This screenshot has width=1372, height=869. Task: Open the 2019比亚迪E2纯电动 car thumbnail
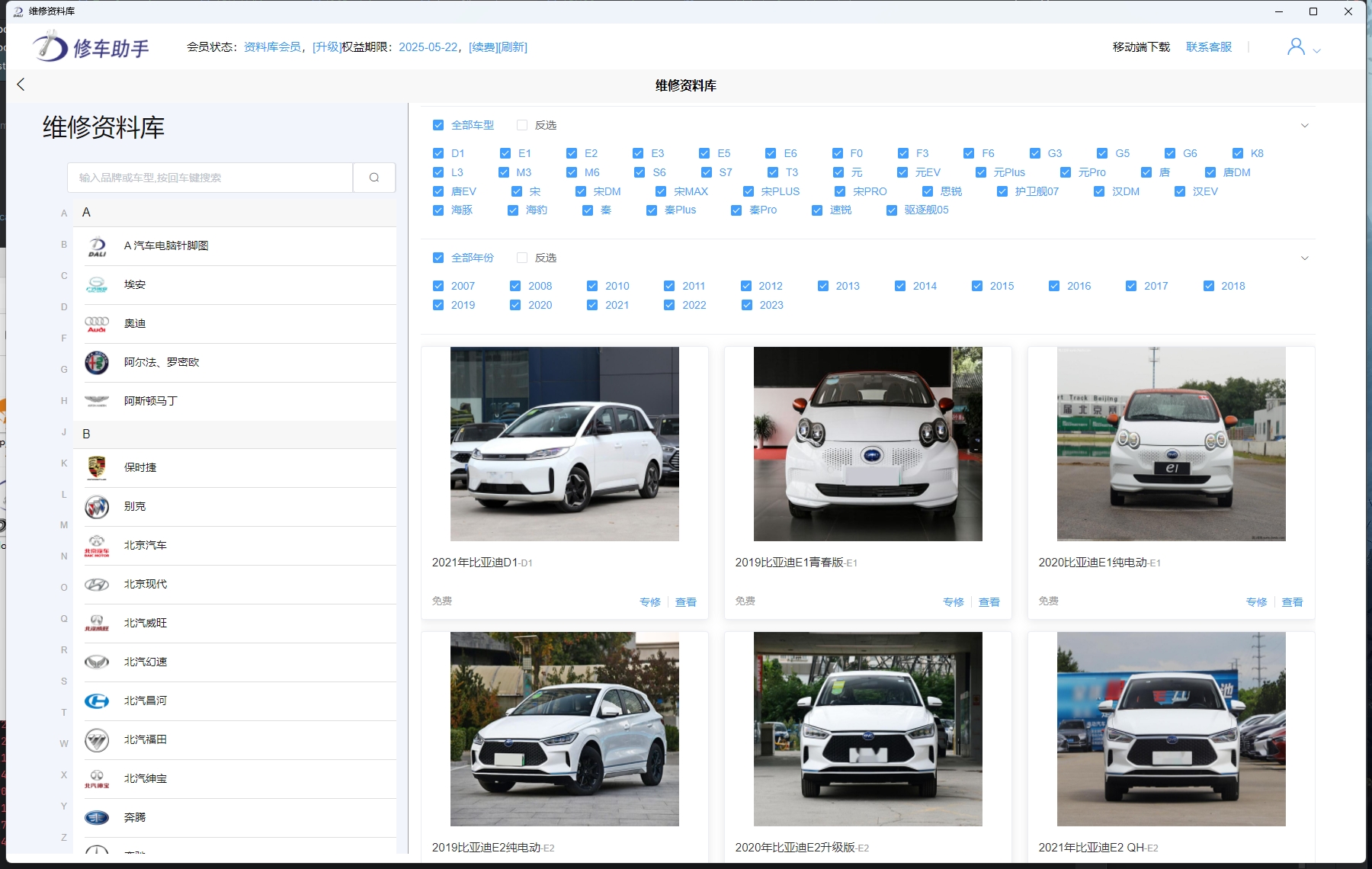(565, 730)
